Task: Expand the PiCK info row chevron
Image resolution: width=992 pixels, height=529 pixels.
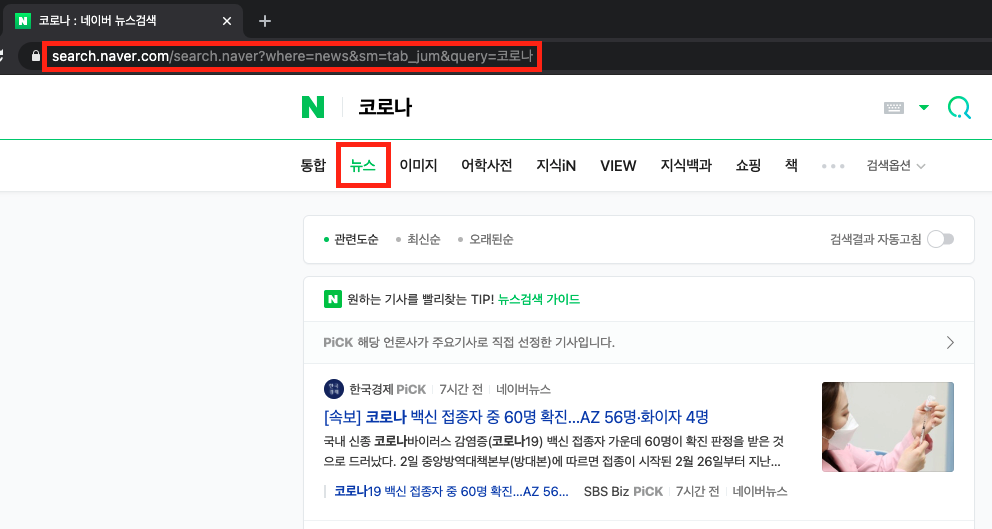Action: pos(950,342)
